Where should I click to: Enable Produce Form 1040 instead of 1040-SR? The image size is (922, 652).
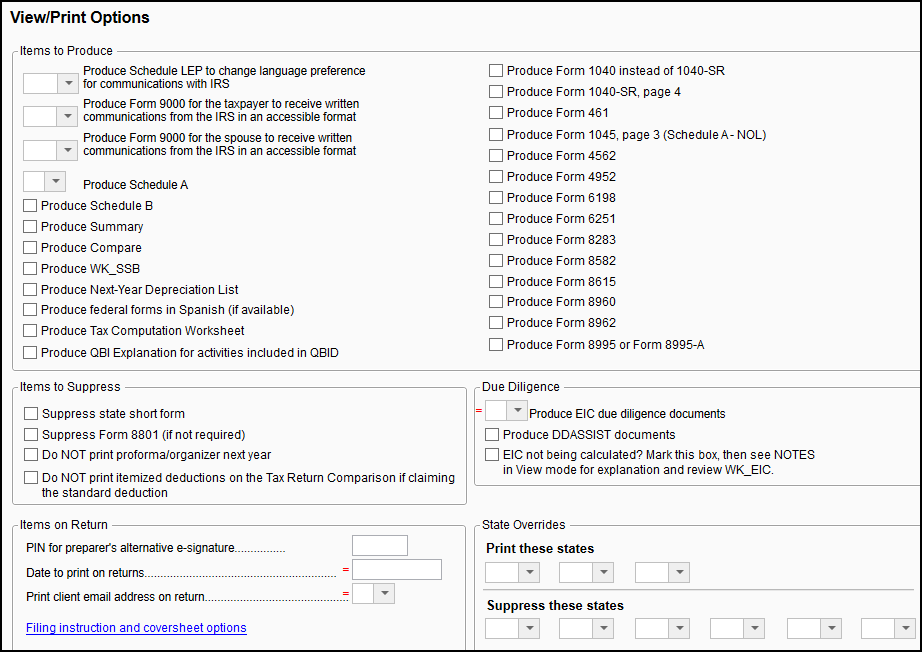pyautogui.click(x=495, y=70)
